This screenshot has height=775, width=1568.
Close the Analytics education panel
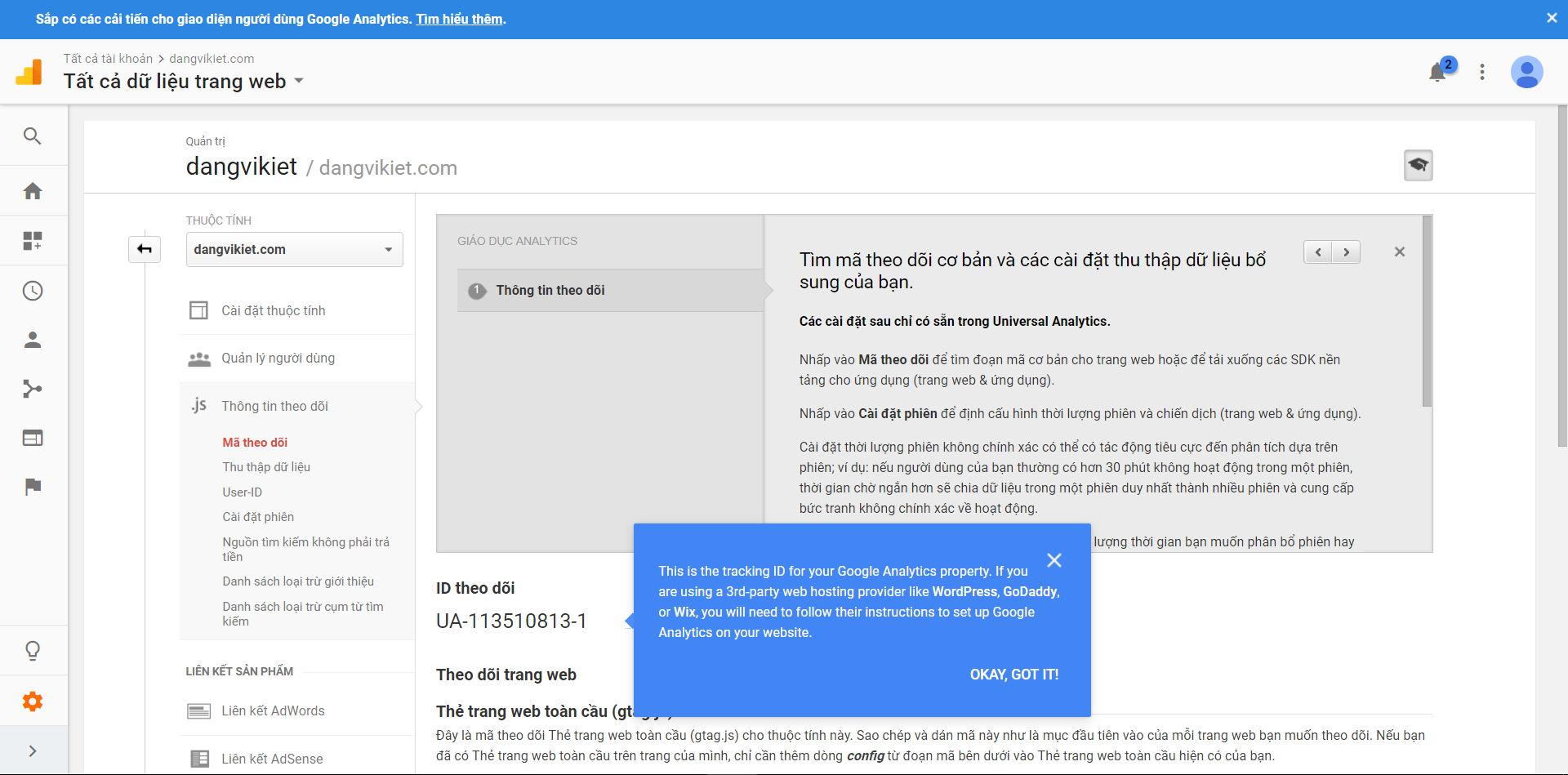(x=1400, y=252)
